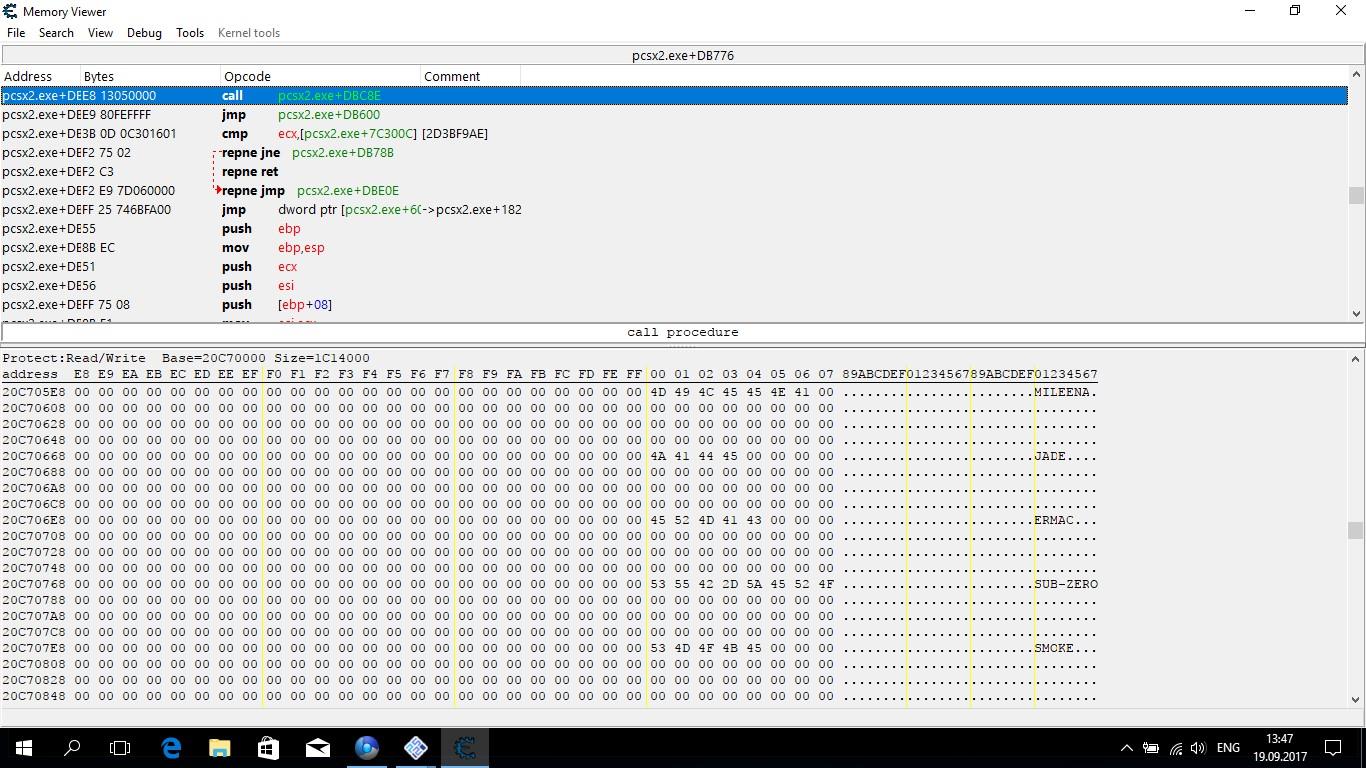
Task: Click the MILEENA text in hex dump
Action: coord(1062,392)
